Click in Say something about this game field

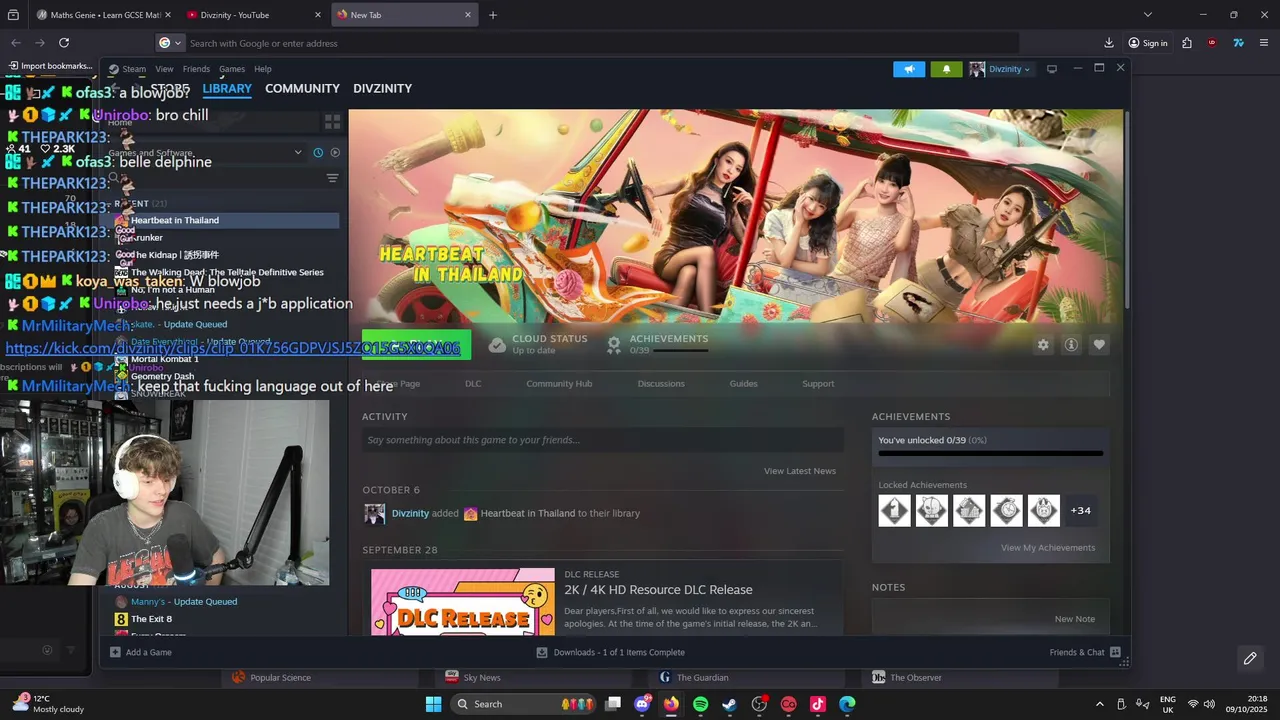(x=603, y=440)
